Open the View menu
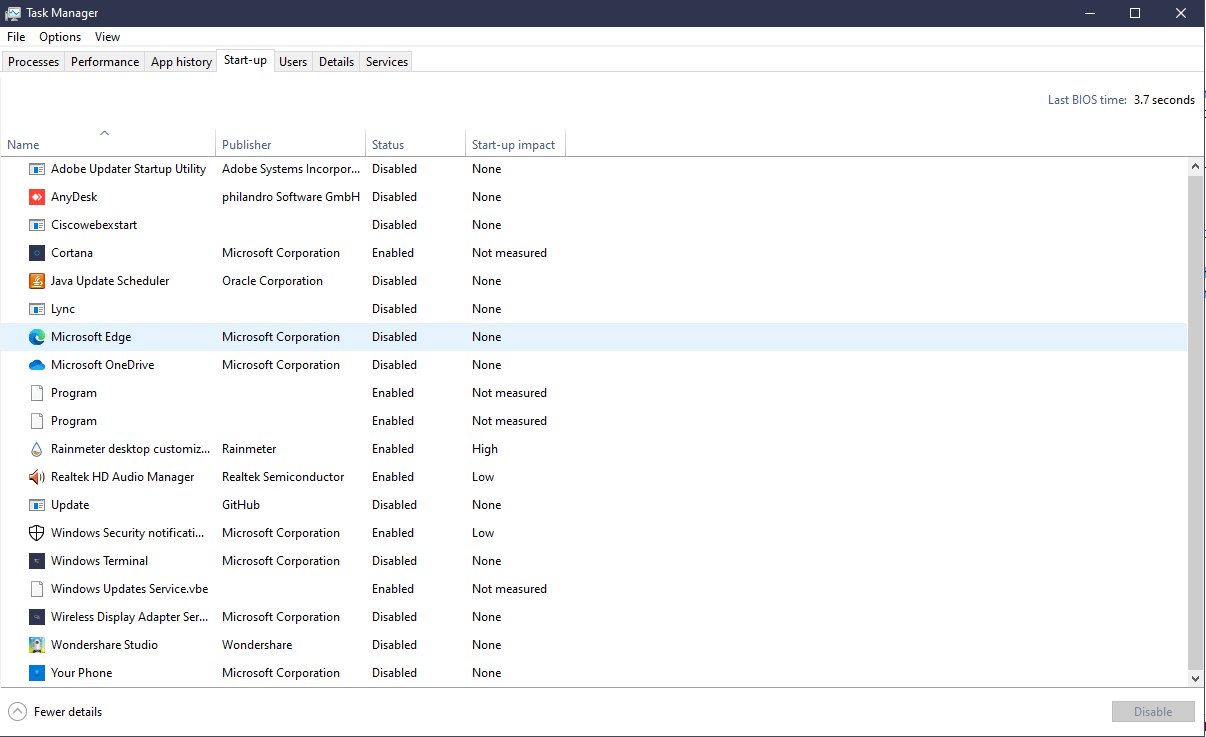 [107, 37]
